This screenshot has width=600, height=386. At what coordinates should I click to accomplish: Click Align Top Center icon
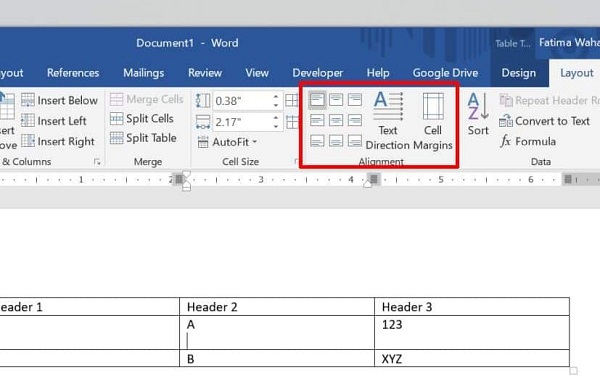336,100
